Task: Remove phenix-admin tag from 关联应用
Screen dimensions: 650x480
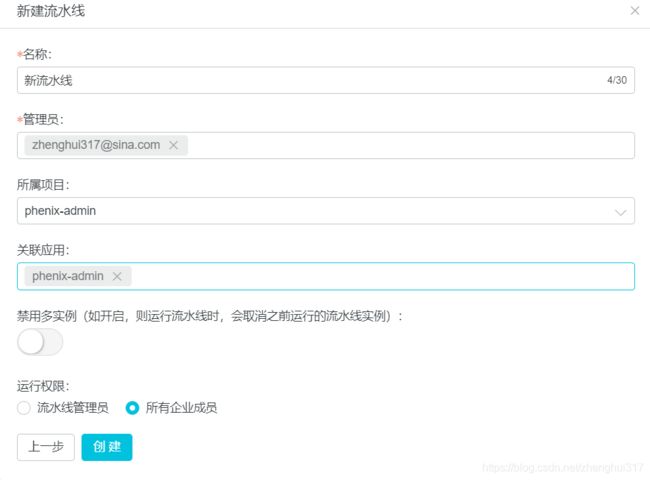Action: (x=117, y=276)
